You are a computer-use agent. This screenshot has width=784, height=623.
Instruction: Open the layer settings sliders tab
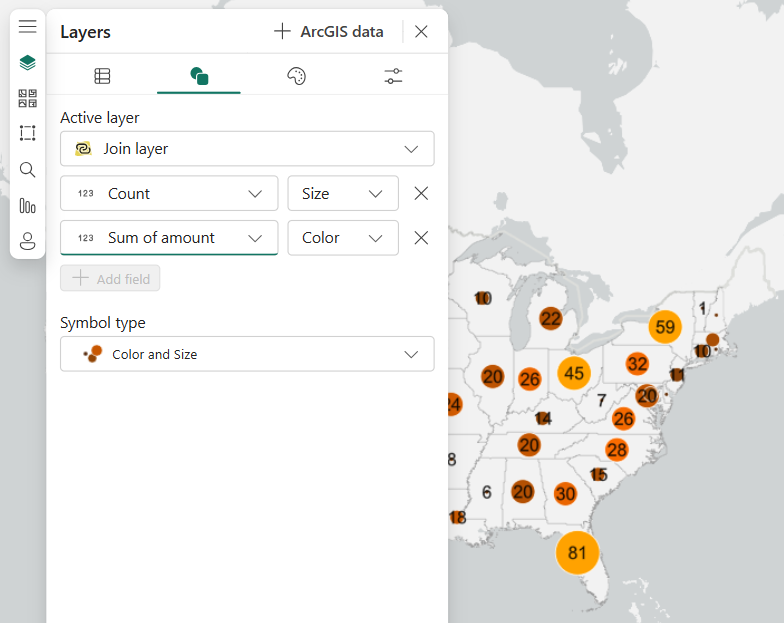pos(393,76)
